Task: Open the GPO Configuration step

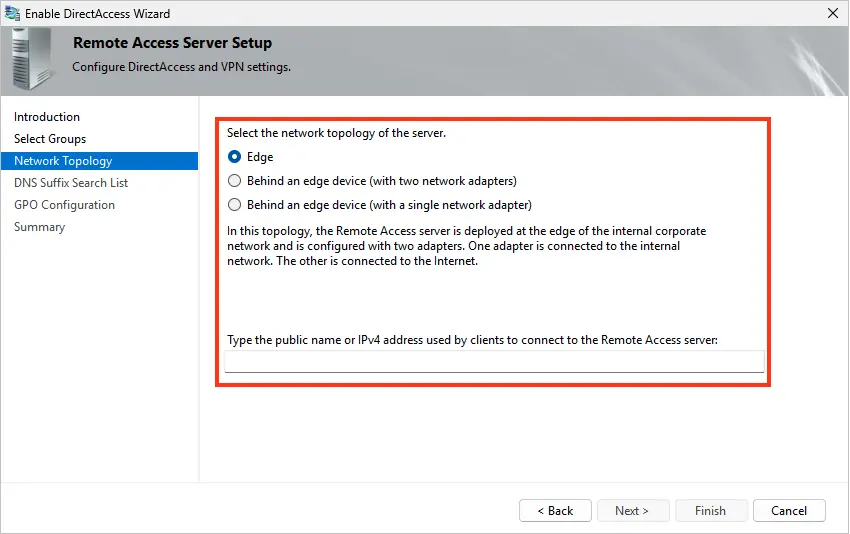Action: (x=64, y=205)
